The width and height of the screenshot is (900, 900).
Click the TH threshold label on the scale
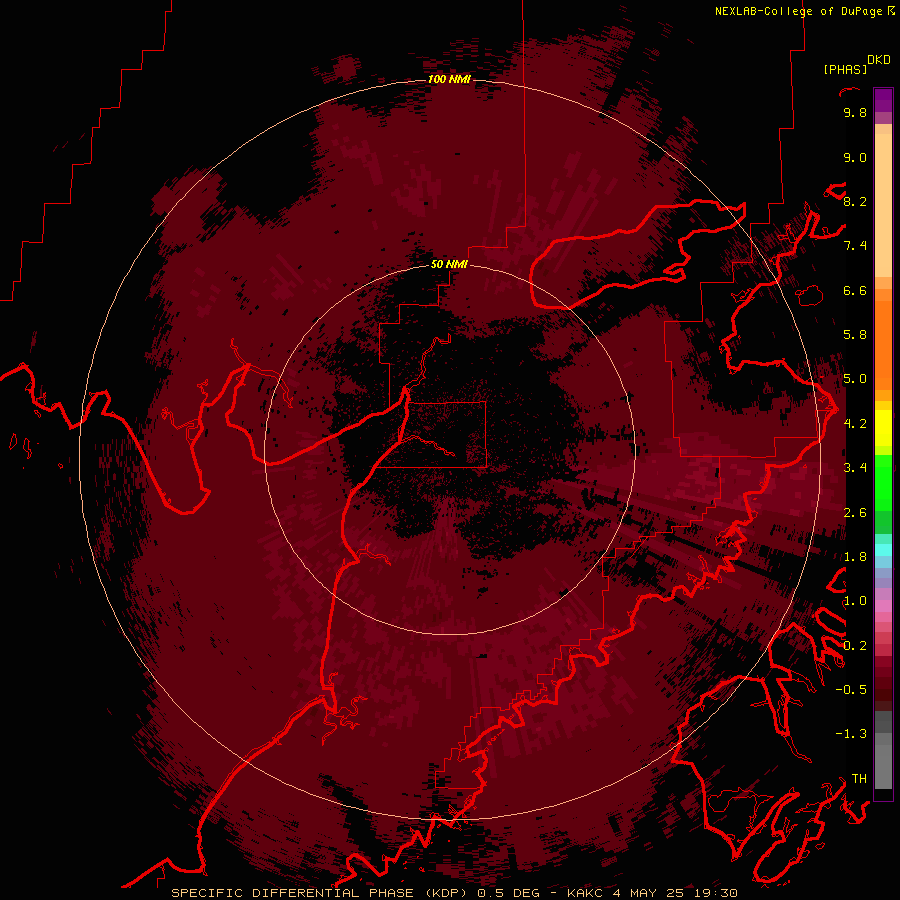859,779
